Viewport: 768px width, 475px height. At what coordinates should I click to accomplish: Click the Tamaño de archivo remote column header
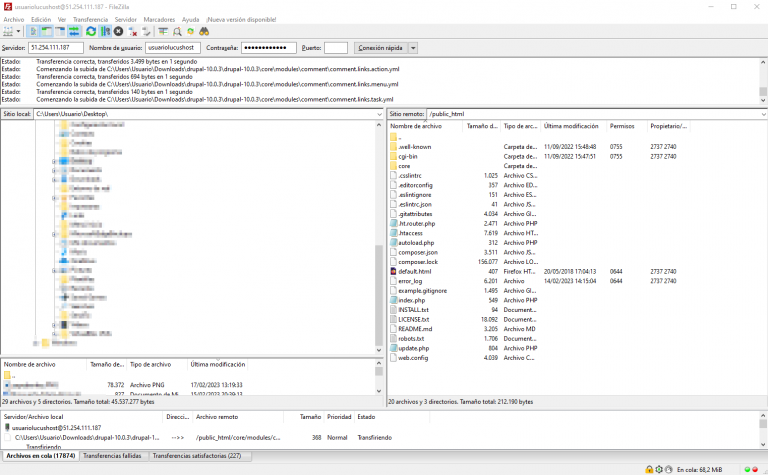481,126
